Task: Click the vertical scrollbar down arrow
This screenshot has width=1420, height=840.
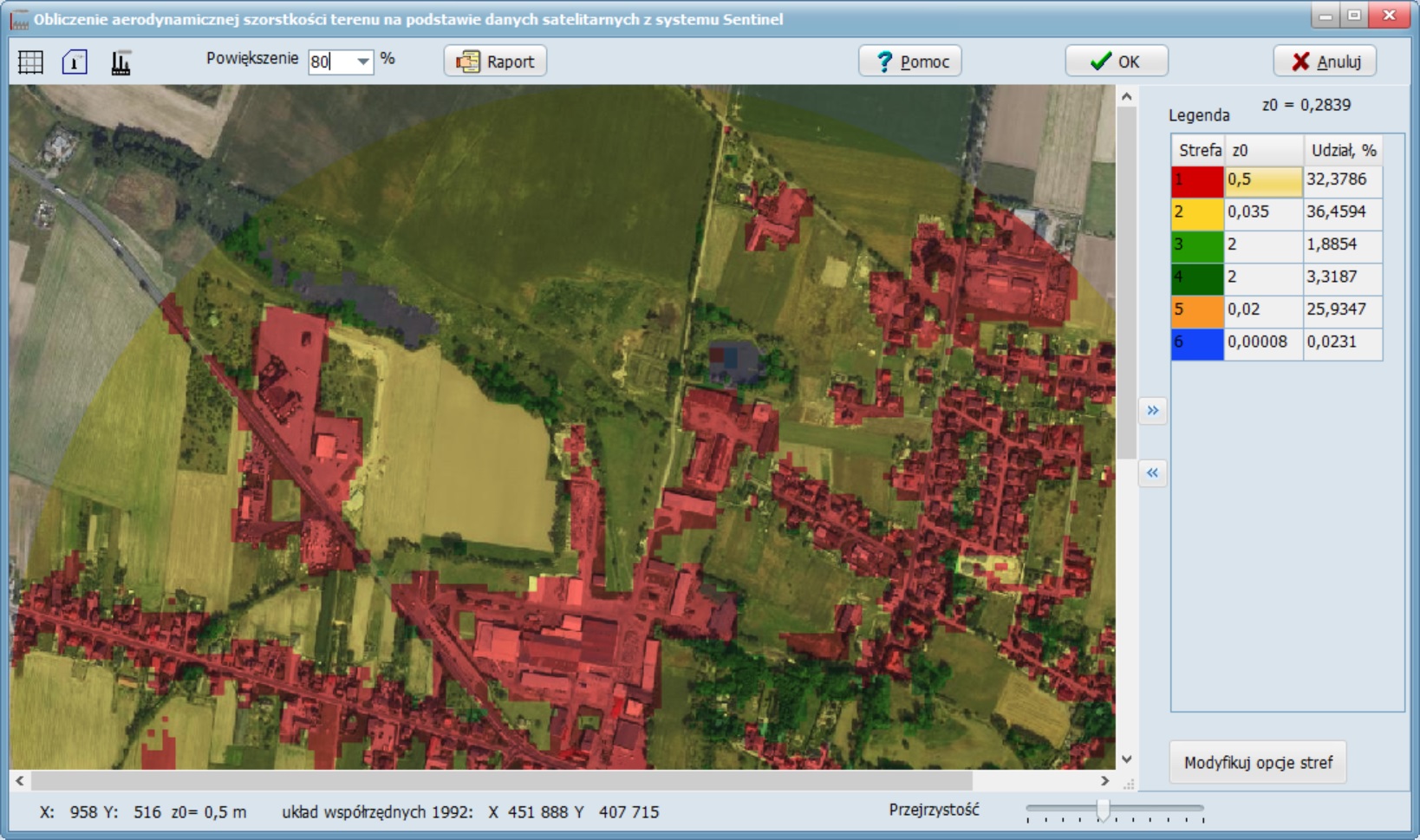Action: (1126, 759)
